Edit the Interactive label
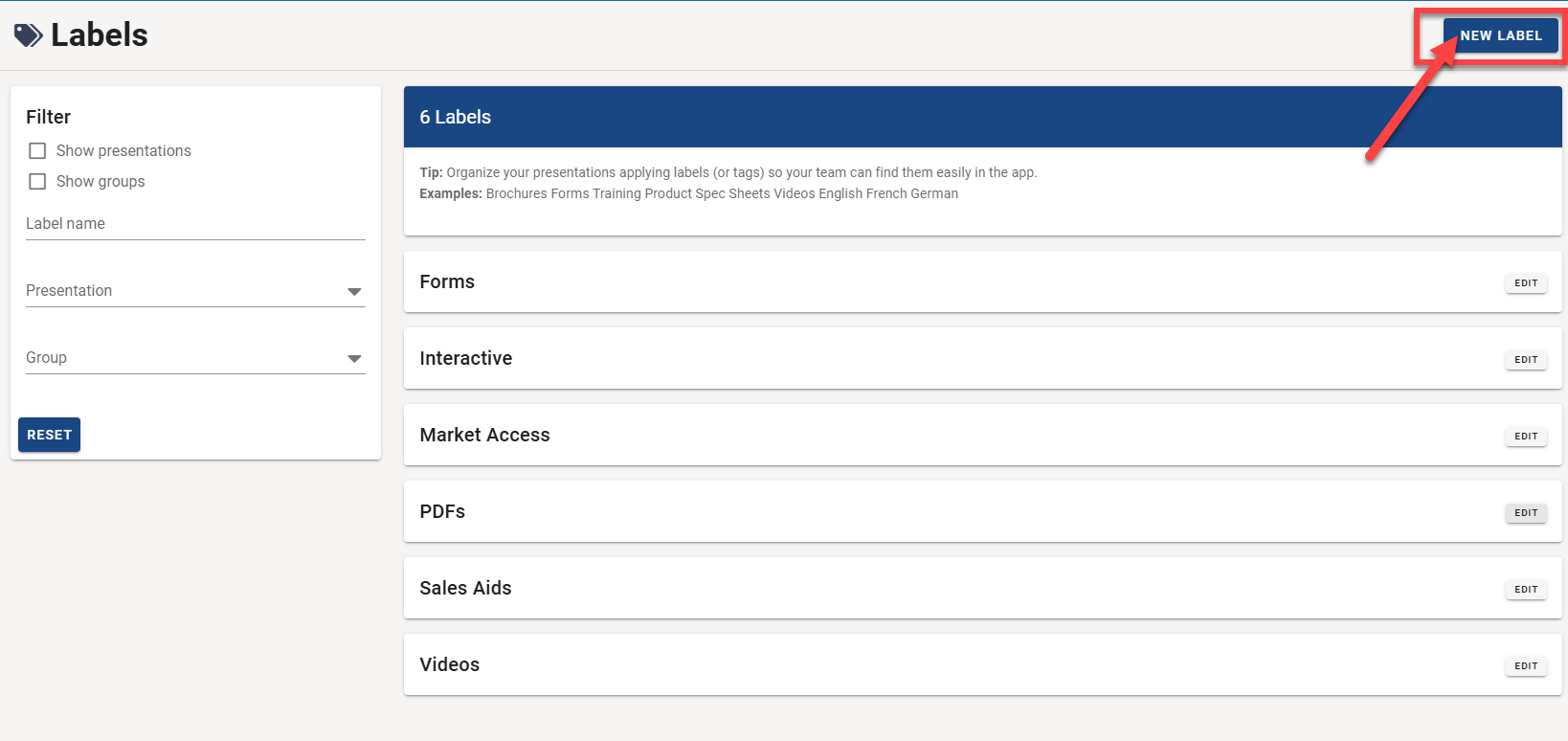Image resolution: width=1568 pixels, height=741 pixels. (x=1526, y=360)
